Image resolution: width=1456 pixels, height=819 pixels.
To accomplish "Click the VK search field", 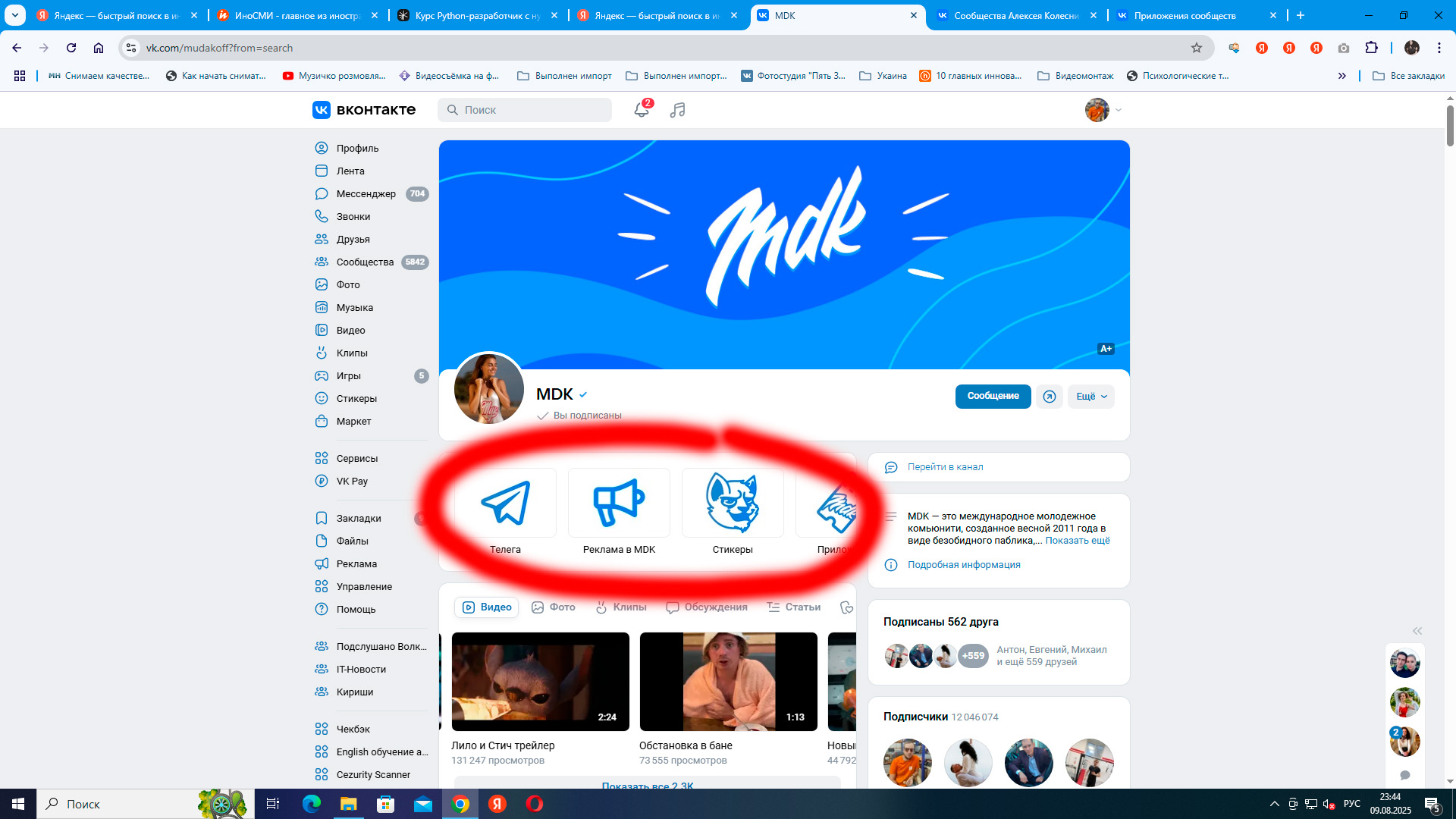I will pyautogui.click(x=525, y=110).
